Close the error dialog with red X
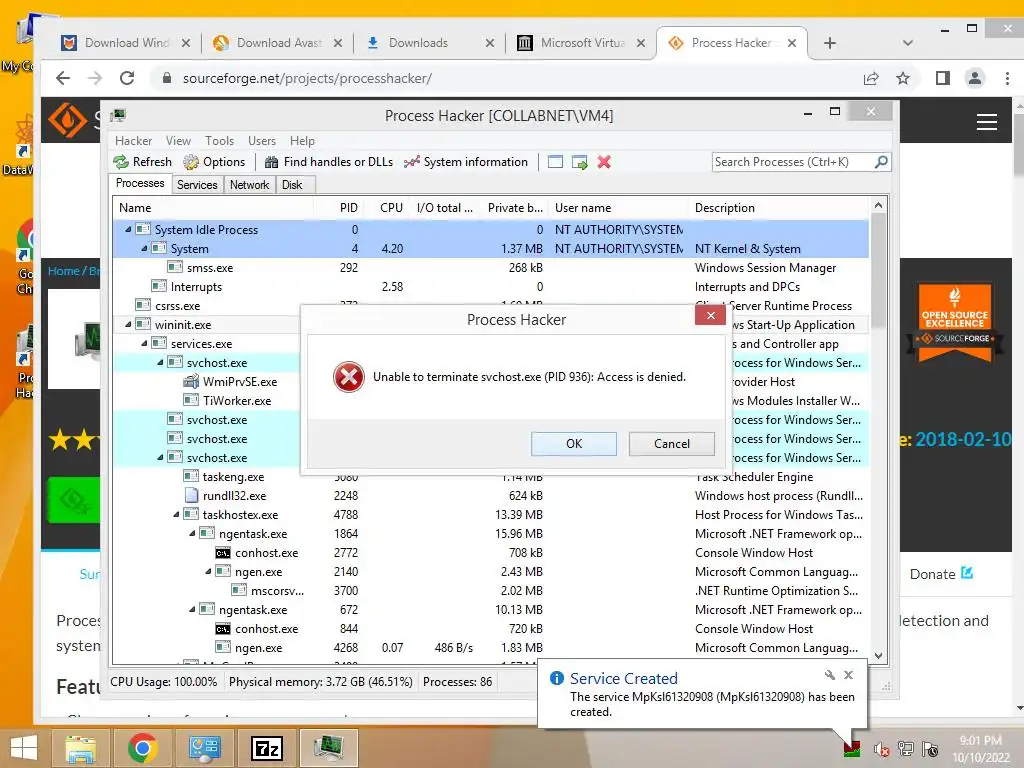The image size is (1024, 768). [x=711, y=316]
